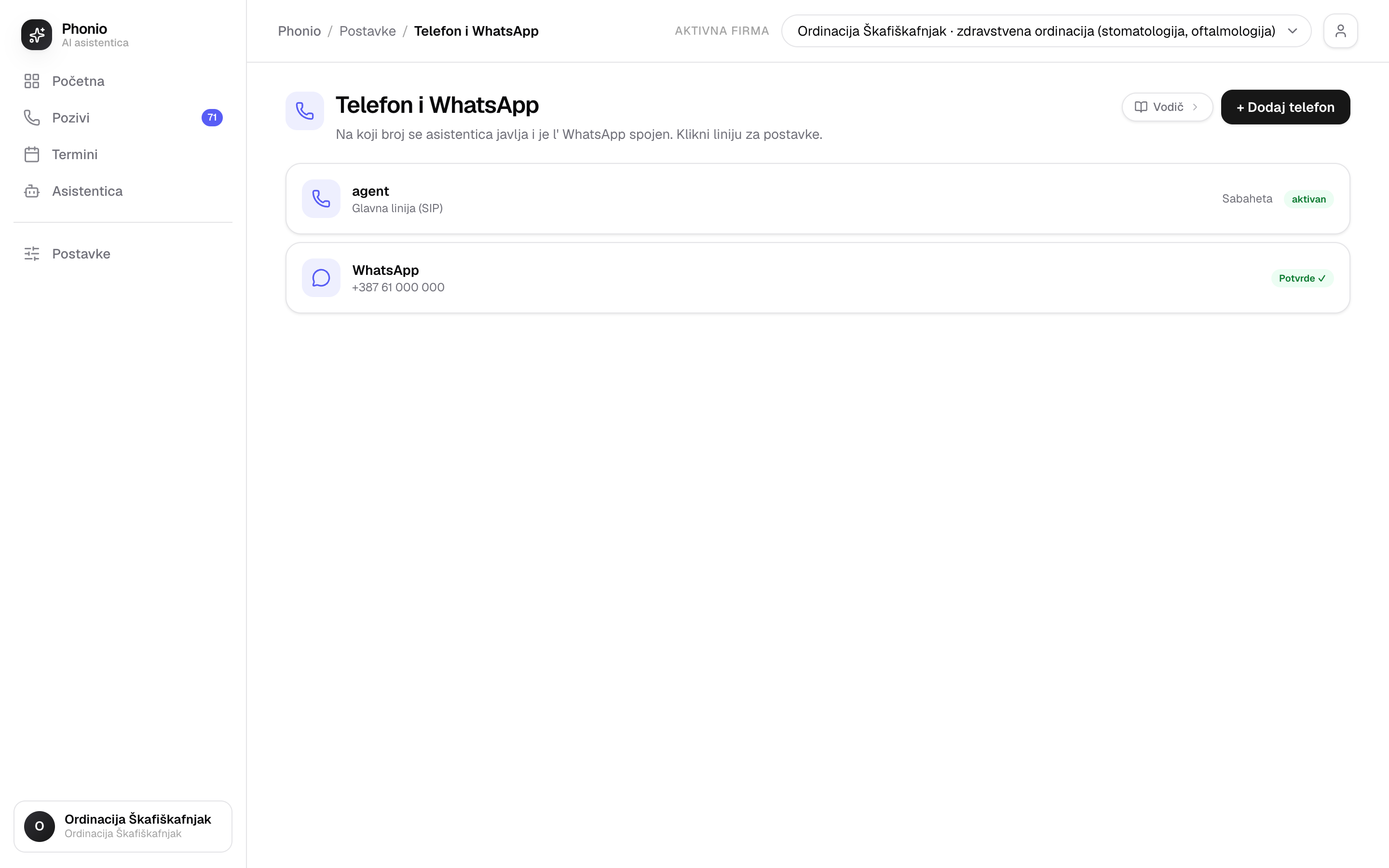Go to Početna in the sidebar
Viewport: 1389px width, 868px height.
coord(123,81)
